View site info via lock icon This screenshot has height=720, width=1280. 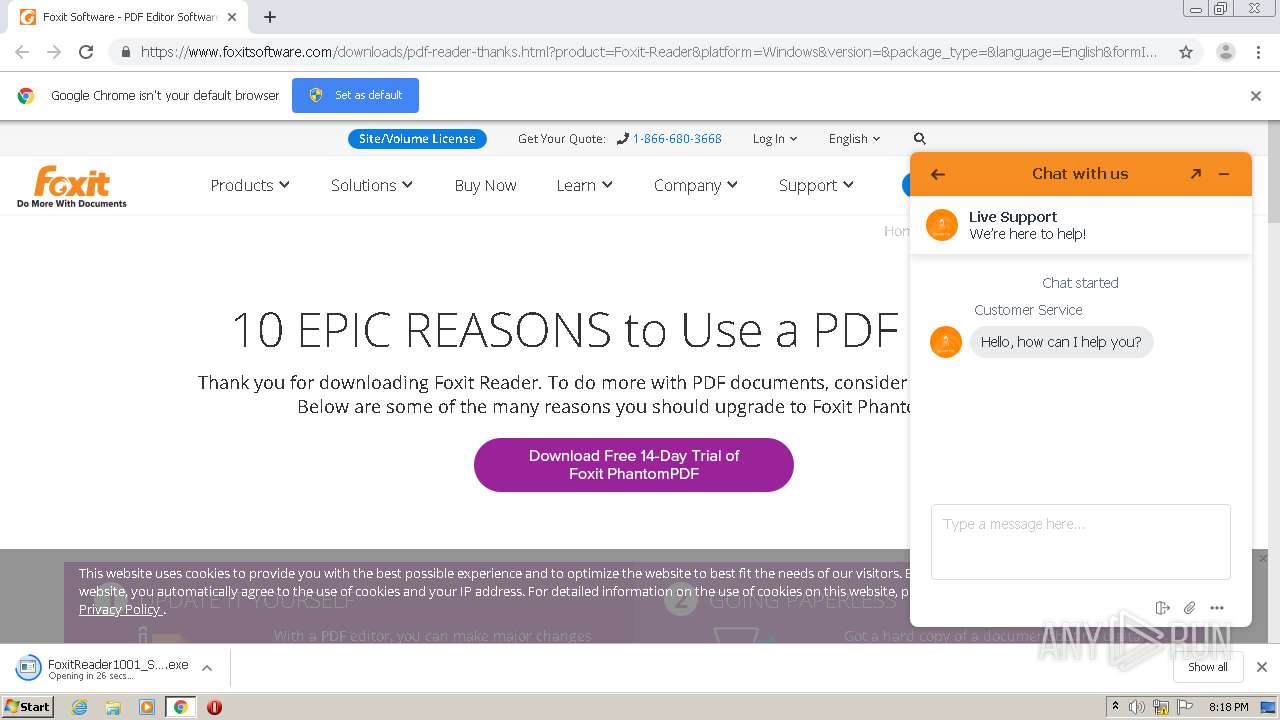[x=125, y=52]
